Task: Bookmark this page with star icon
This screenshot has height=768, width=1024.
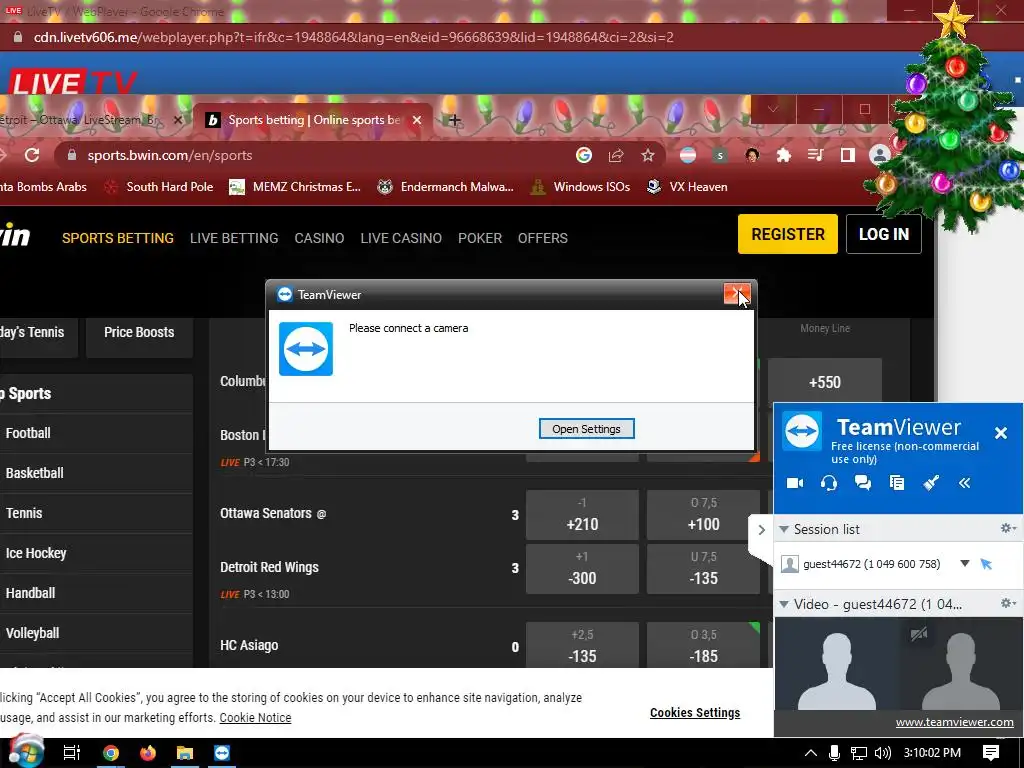Action: [647, 155]
